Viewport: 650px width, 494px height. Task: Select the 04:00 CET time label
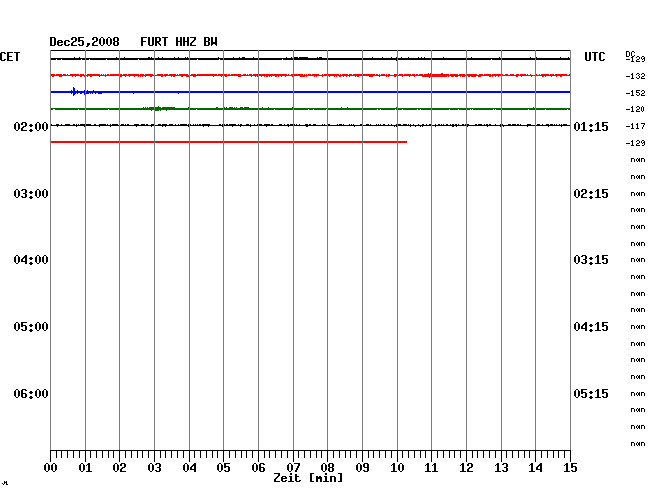coord(31,260)
